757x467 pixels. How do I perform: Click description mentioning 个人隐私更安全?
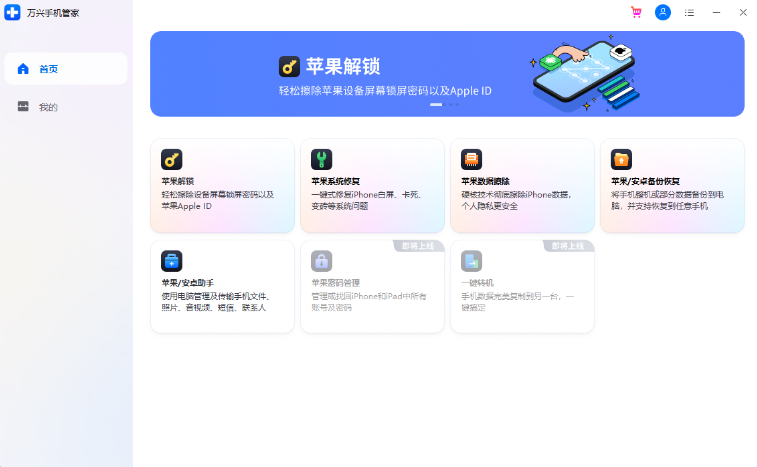click(517, 200)
